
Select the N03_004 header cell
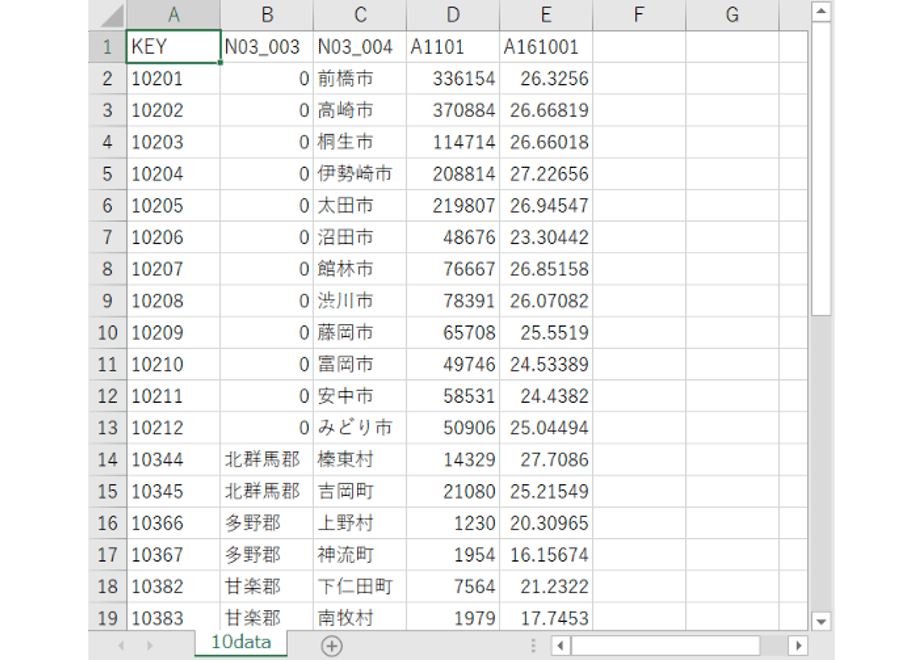pyautogui.click(x=360, y=47)
